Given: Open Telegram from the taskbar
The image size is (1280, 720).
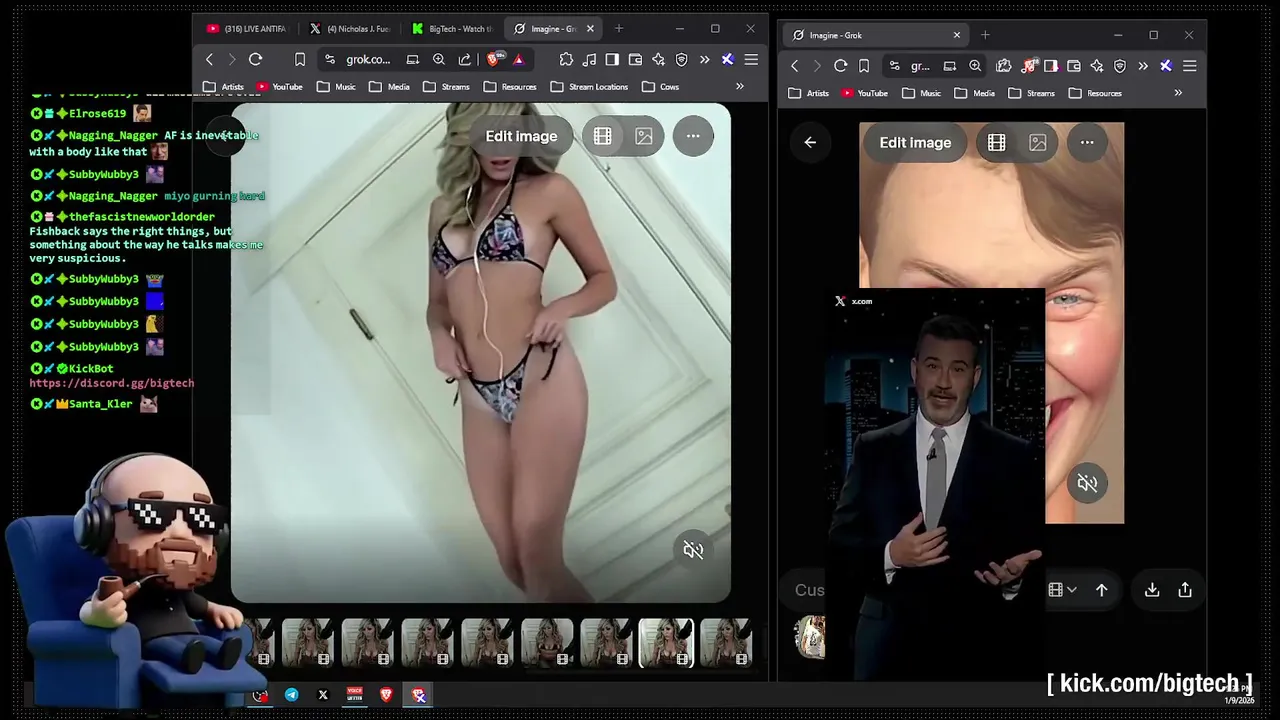Looking at the screenshot, I should click(x=291, y=695).
